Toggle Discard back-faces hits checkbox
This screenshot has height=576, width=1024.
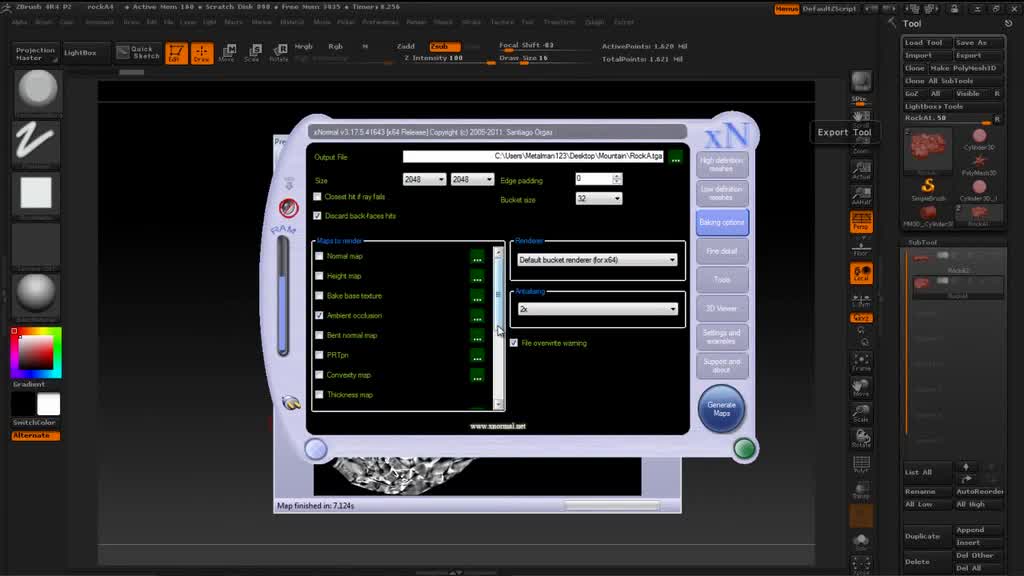(x=317, y=216)
